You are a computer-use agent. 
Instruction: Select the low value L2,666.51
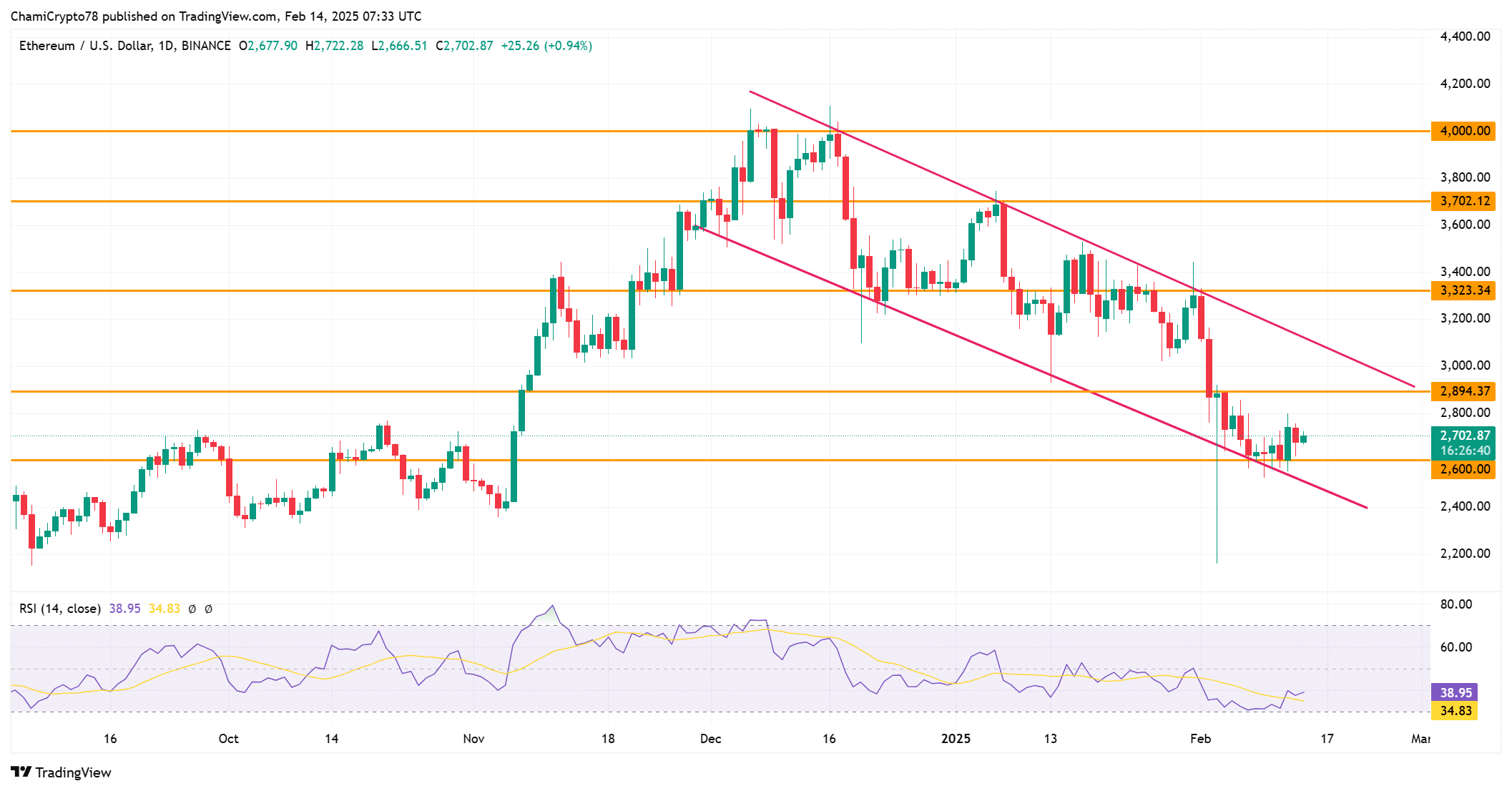pyautogui.click(x=399, y=46)
